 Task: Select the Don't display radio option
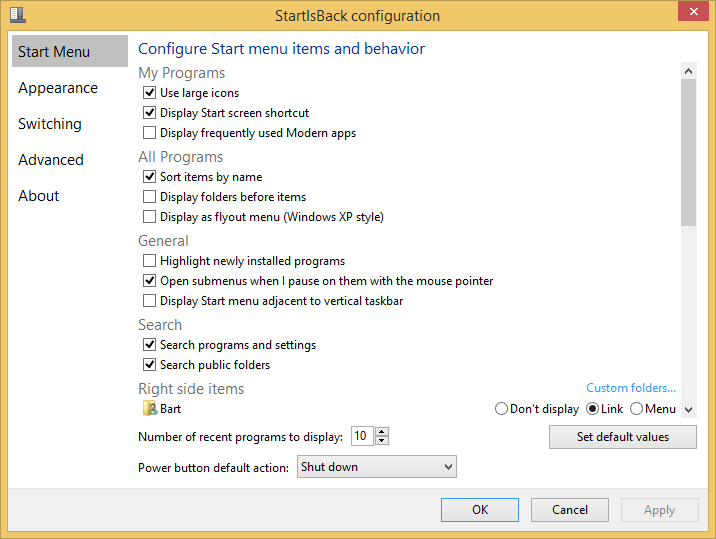click(x=502, y=408)
